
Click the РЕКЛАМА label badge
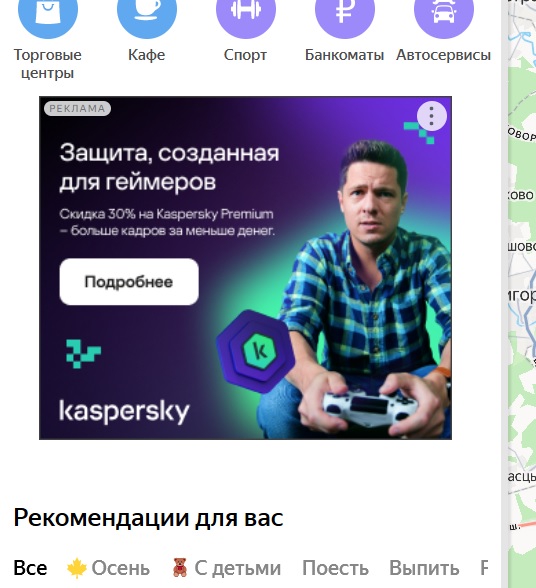click(x=77, y=108)
